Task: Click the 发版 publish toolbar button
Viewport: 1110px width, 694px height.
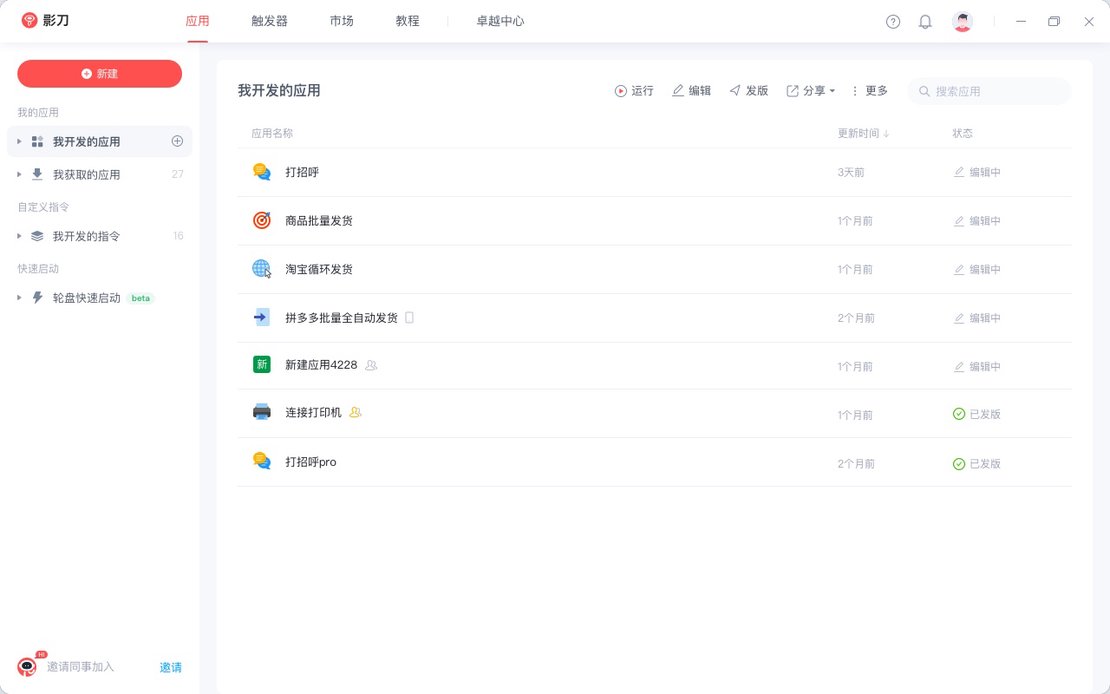Action: point(748,91)
